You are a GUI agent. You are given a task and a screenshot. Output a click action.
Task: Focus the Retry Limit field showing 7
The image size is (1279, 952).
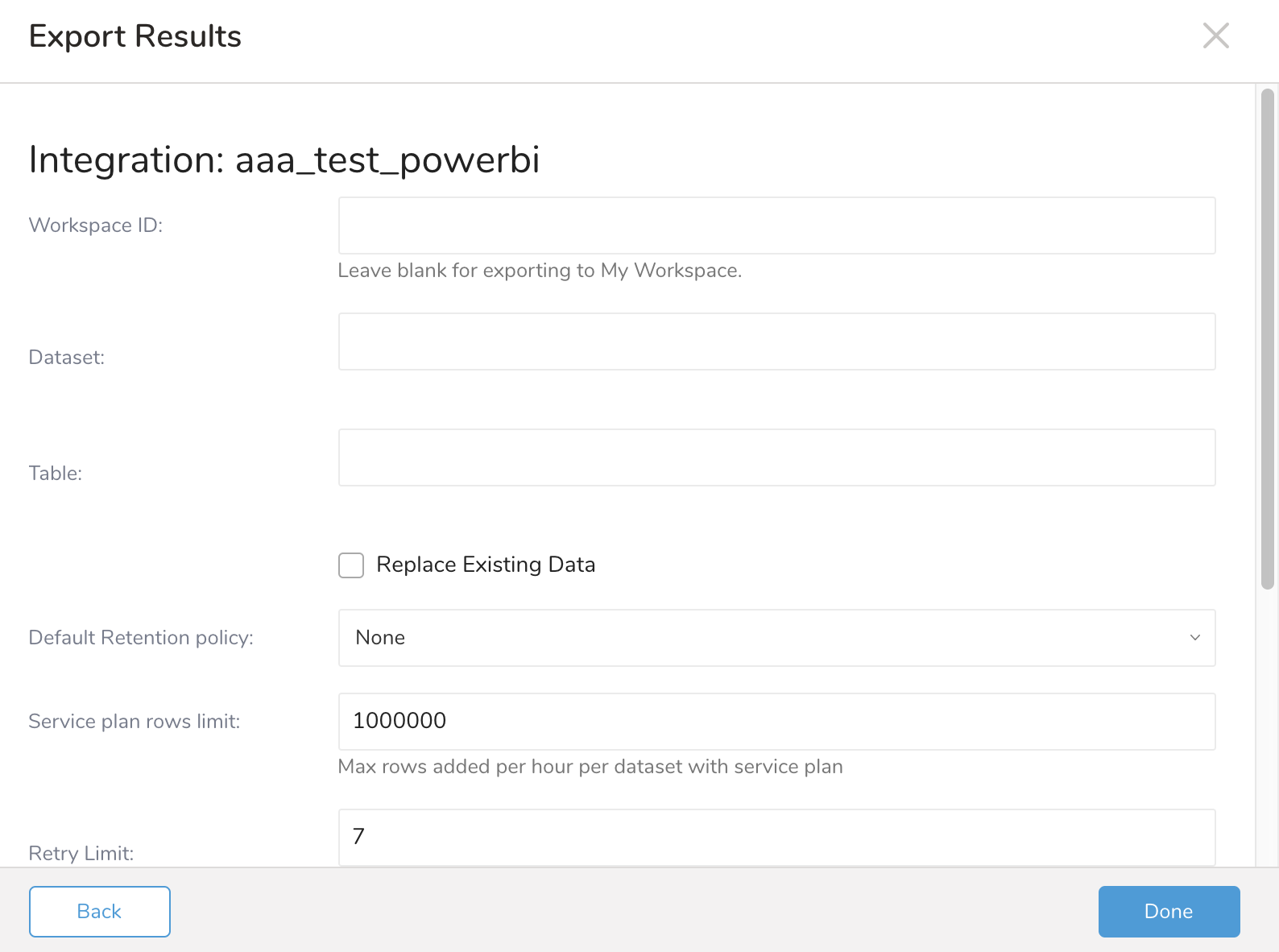776,838
